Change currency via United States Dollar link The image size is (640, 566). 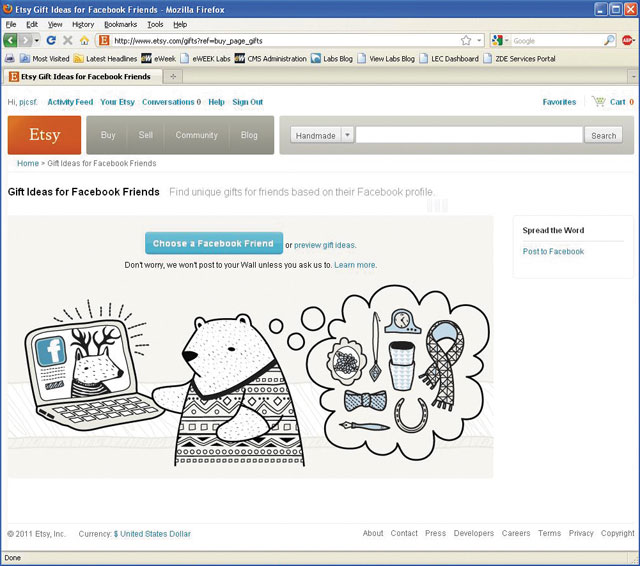point(152,534)
